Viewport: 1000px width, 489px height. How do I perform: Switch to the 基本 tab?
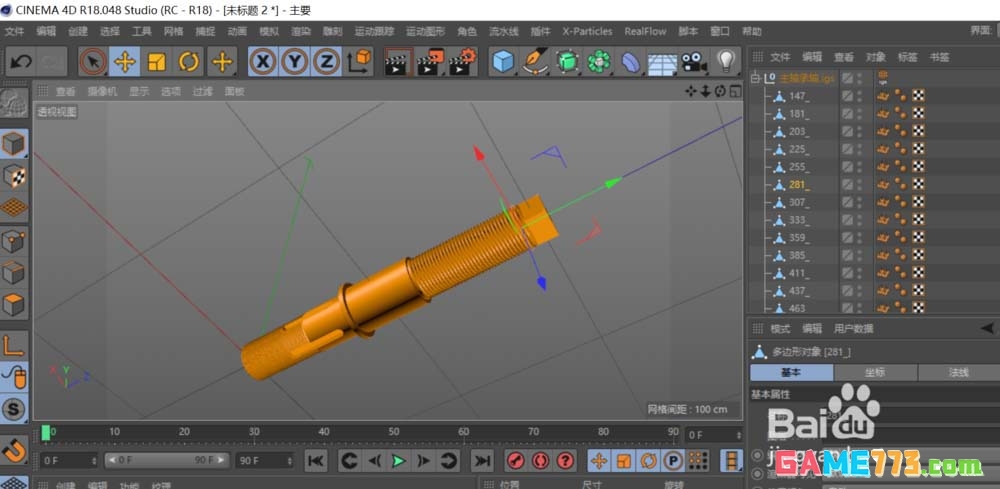coord(791,373)
